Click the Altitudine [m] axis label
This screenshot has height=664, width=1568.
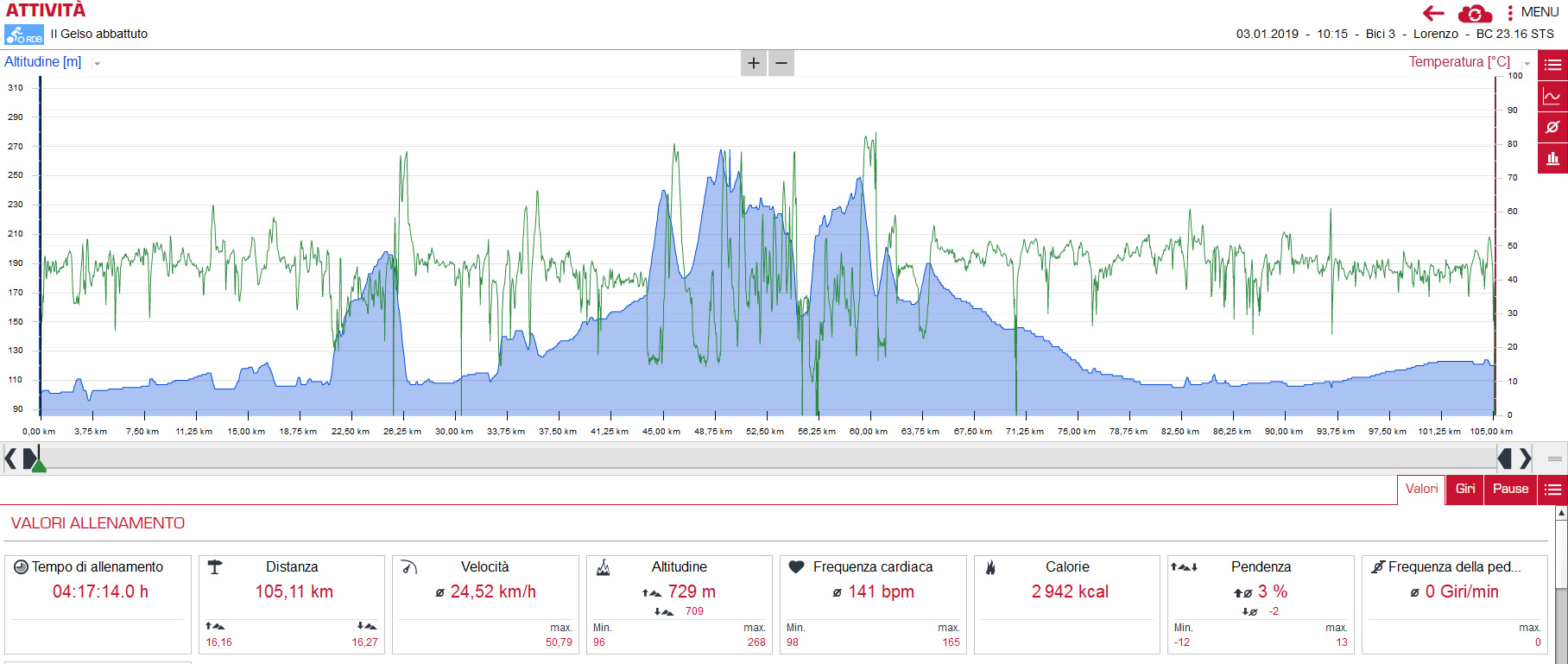[43, 62]
